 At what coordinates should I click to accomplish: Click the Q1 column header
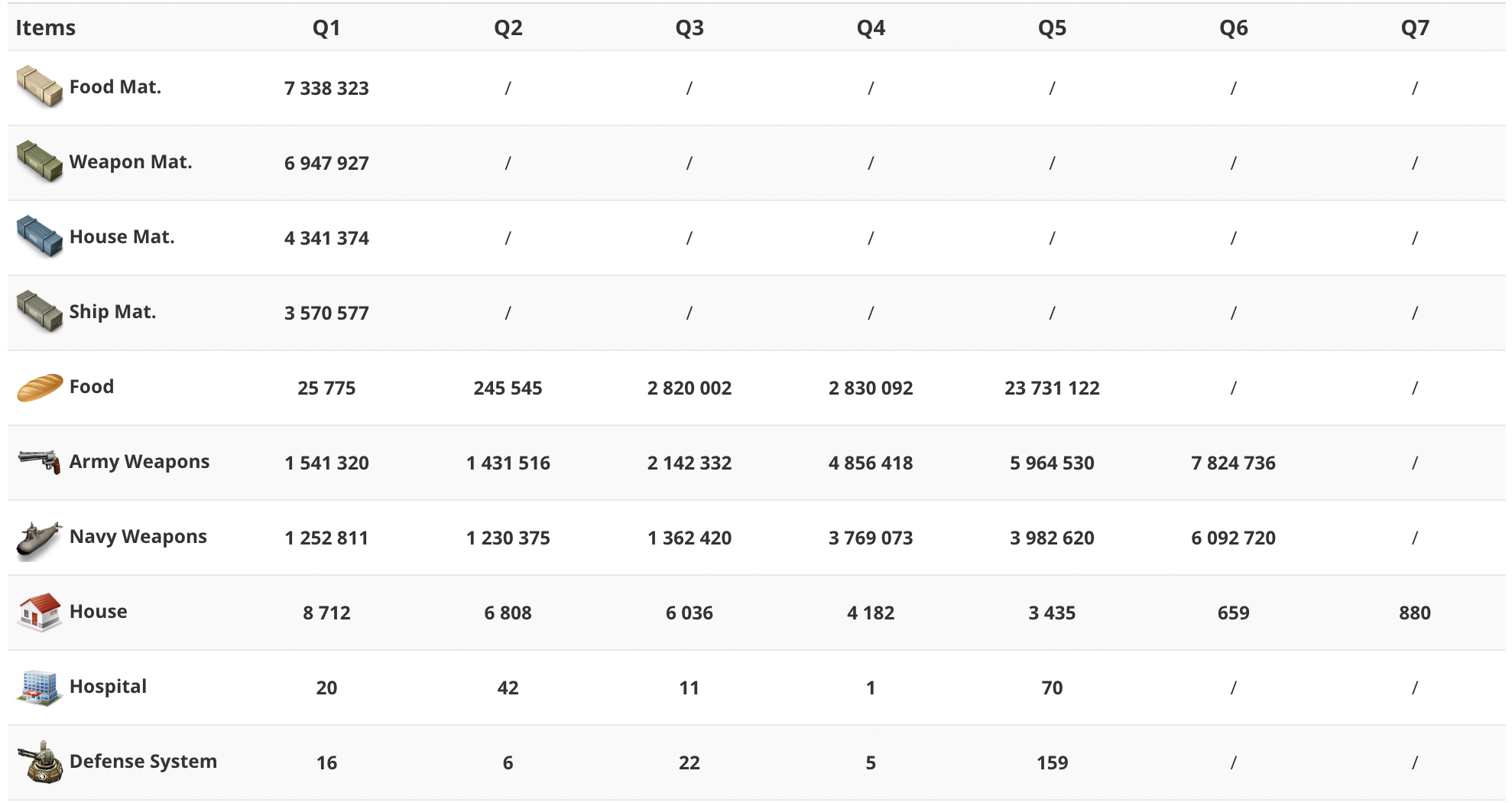(326, 28)
